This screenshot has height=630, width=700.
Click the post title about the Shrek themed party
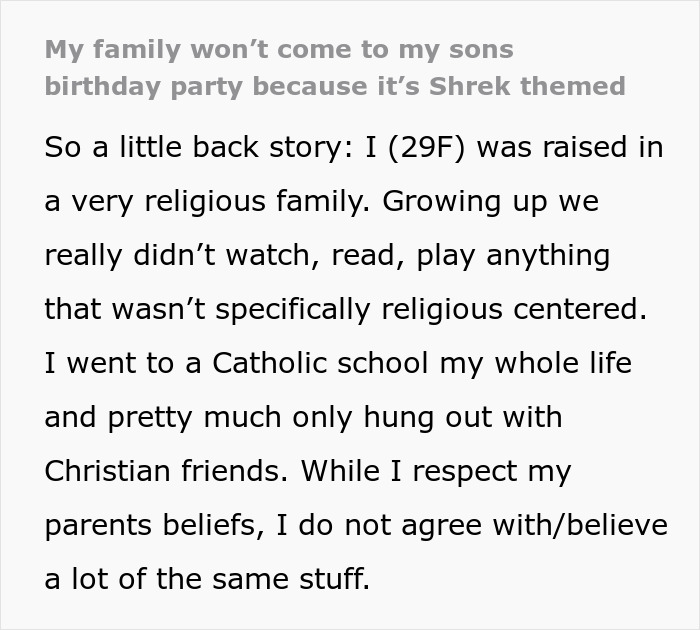point(335,68)
